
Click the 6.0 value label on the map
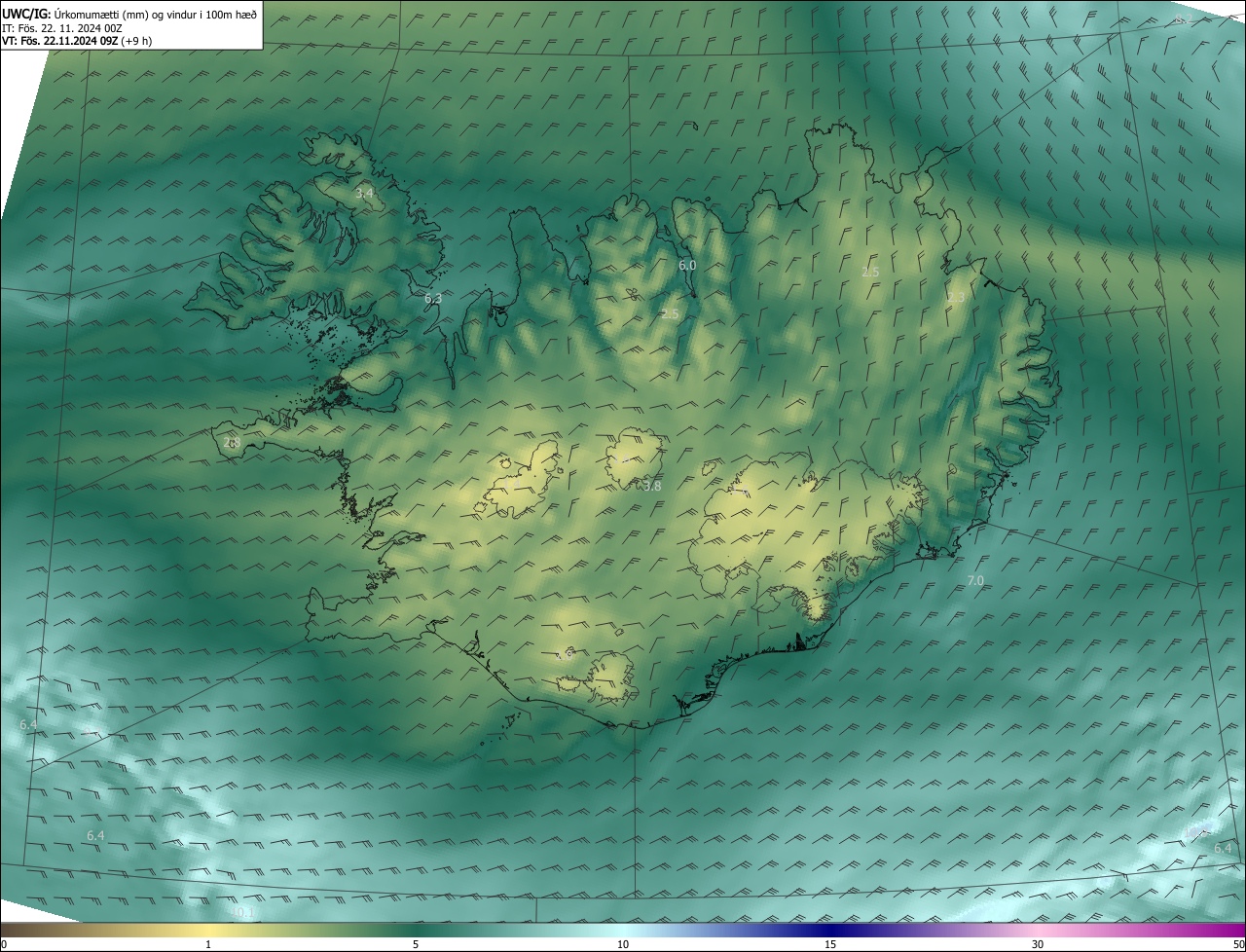point(687,265)
